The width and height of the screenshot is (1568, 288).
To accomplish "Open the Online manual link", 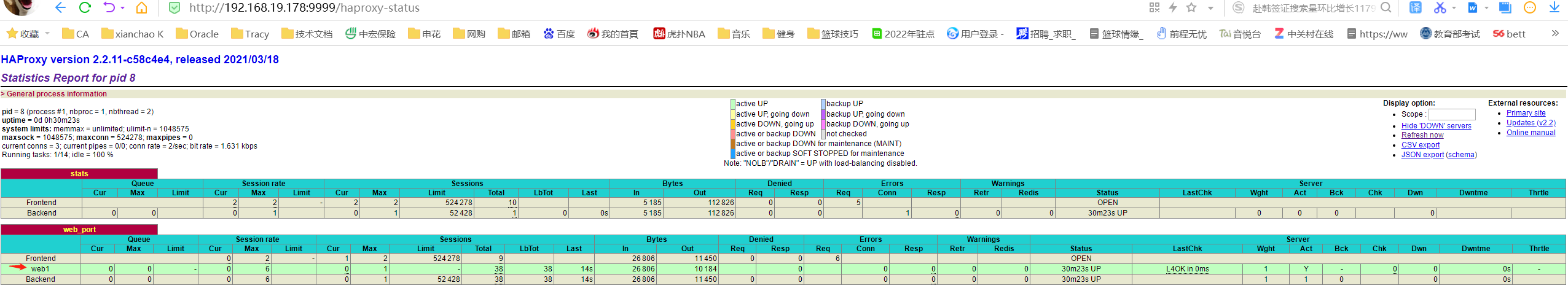I will click(1531, 133).
